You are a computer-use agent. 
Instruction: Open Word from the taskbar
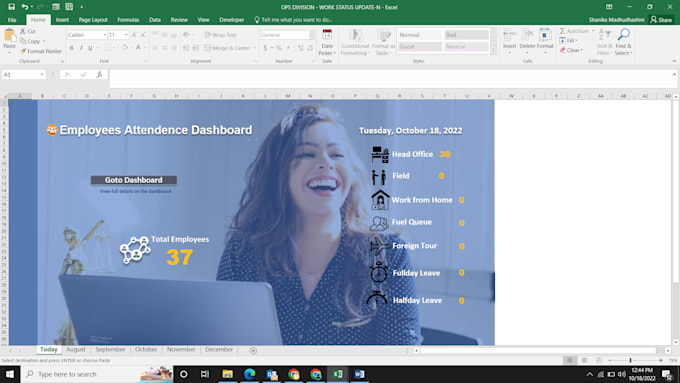click(360, 374)
